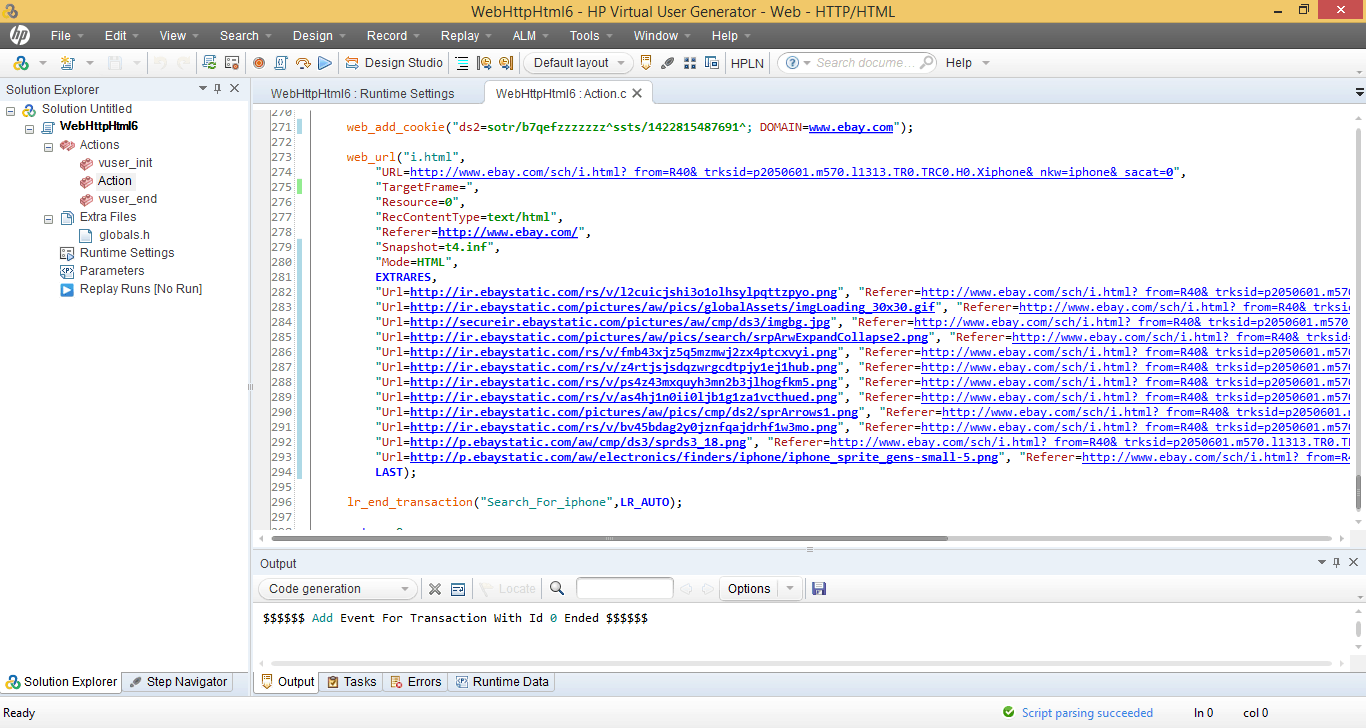Viewport: 1366px width, 728px height.
Task: Open the Code generation dropdown
Action: click(x=337, y=589)
